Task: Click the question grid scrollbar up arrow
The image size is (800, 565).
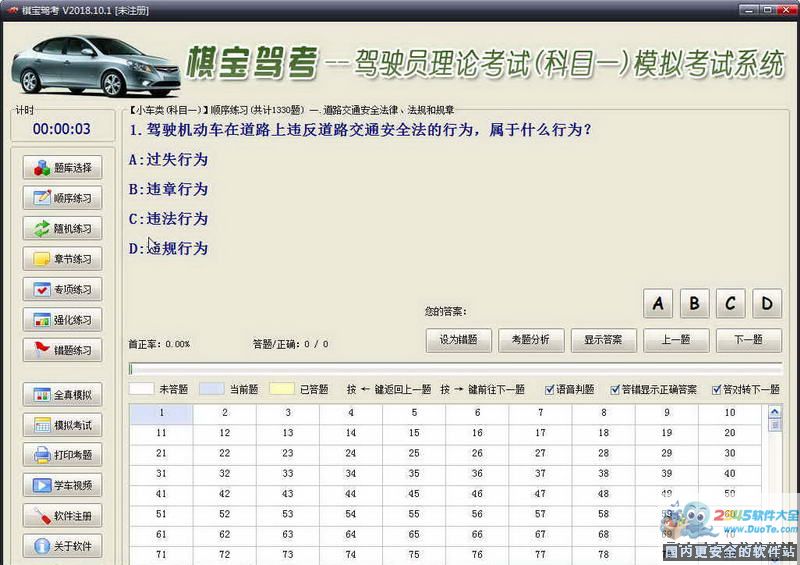Action: (775, 410)
